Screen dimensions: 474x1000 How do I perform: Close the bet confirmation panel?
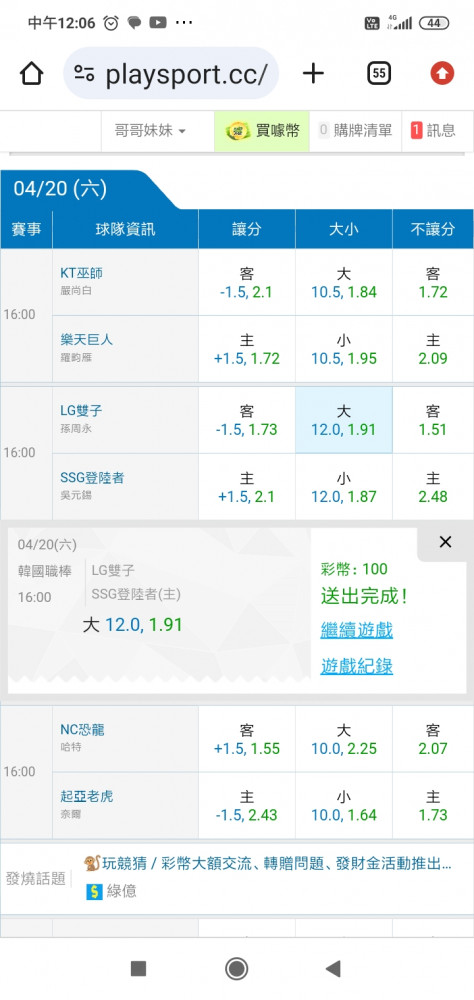(445, 542)
